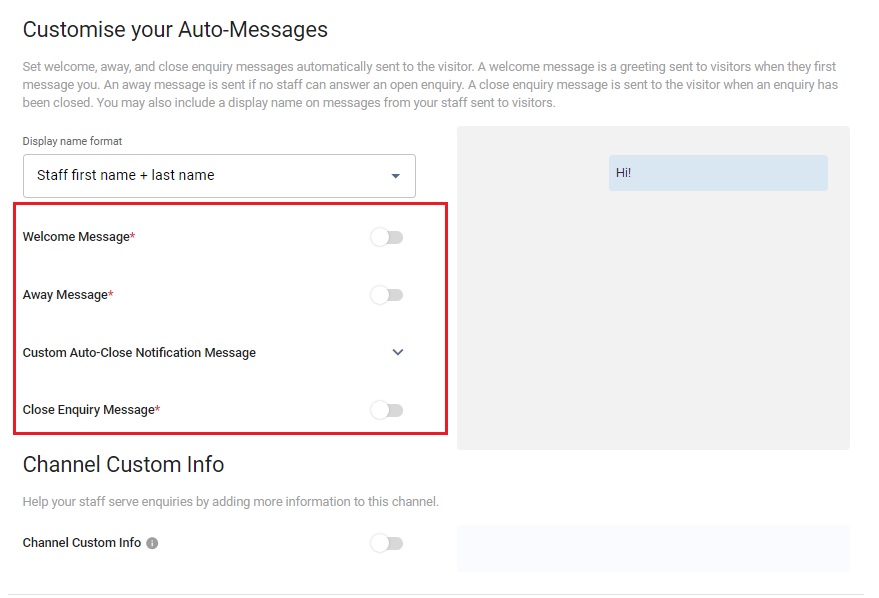This screenshot has height=598, width=879.
Task: Click the Close Enquiry Message label
Action: click(91, 410)
